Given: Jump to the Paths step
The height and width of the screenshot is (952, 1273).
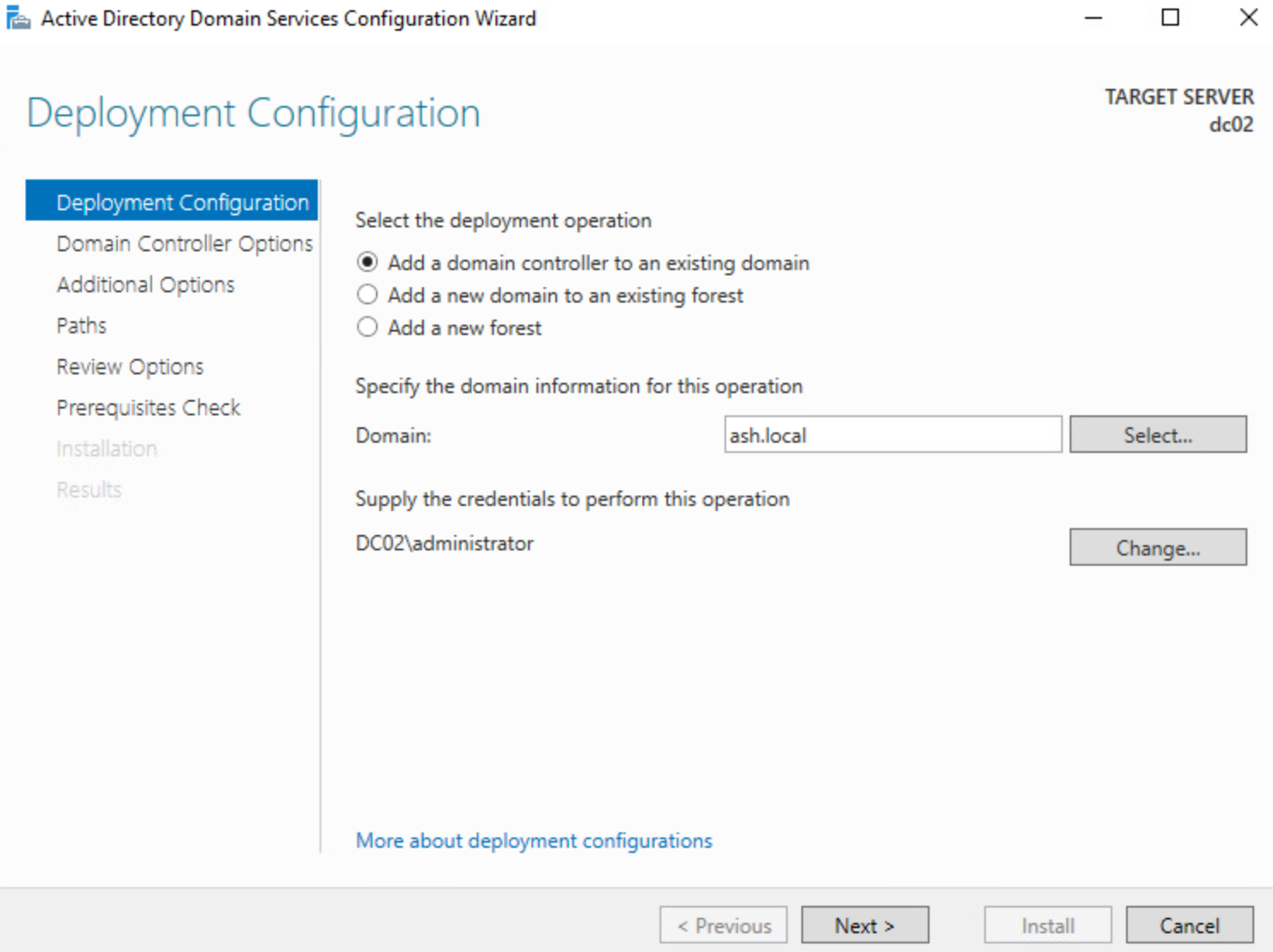Looking at the screenshot, I should tap(81, 326).
